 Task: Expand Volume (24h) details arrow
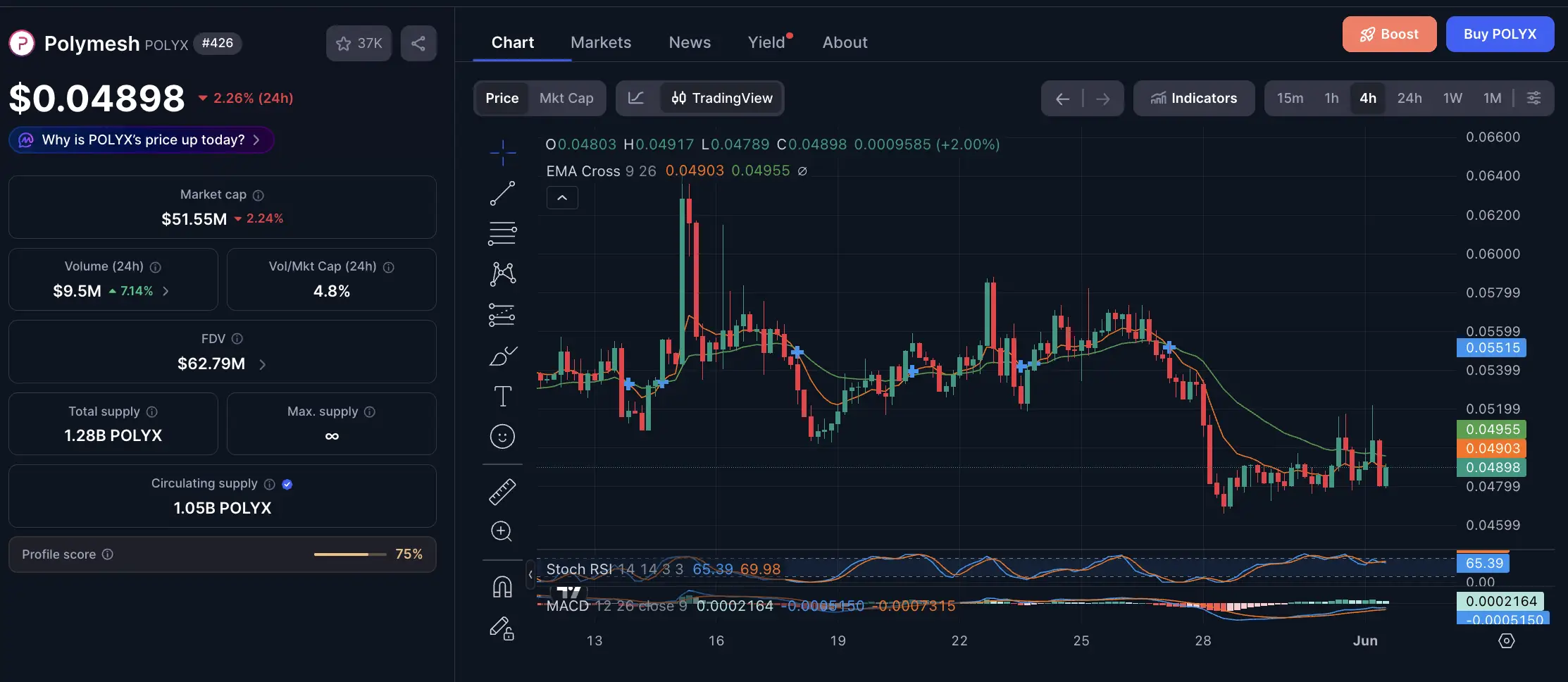point(166,291)
